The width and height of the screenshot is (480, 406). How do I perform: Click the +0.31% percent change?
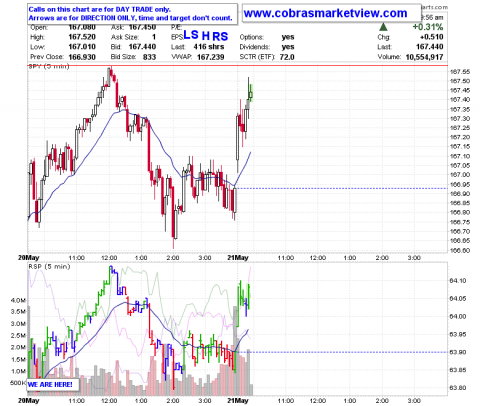[428, 27]
